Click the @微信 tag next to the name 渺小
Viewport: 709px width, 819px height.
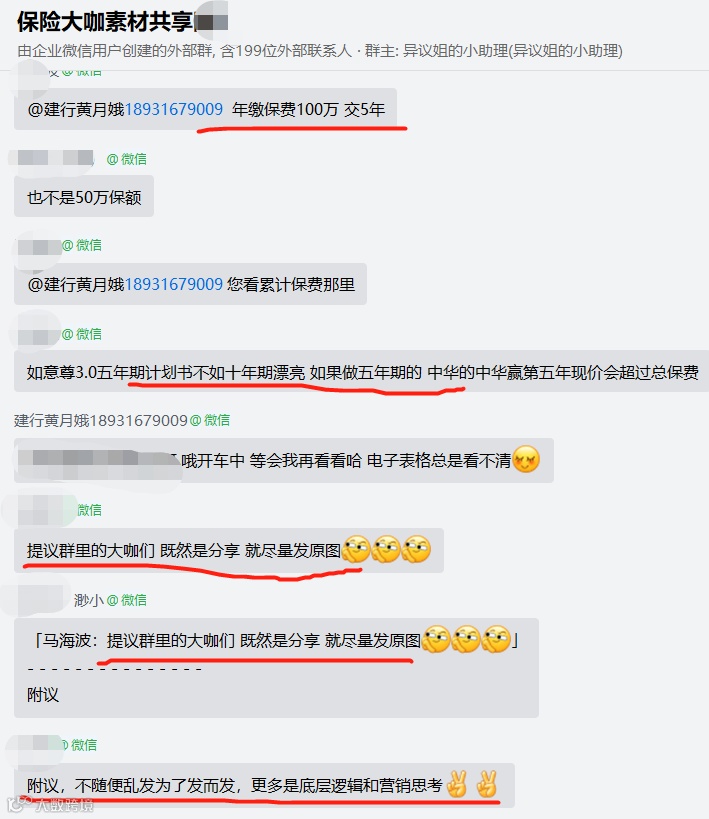tap(126, 600)
